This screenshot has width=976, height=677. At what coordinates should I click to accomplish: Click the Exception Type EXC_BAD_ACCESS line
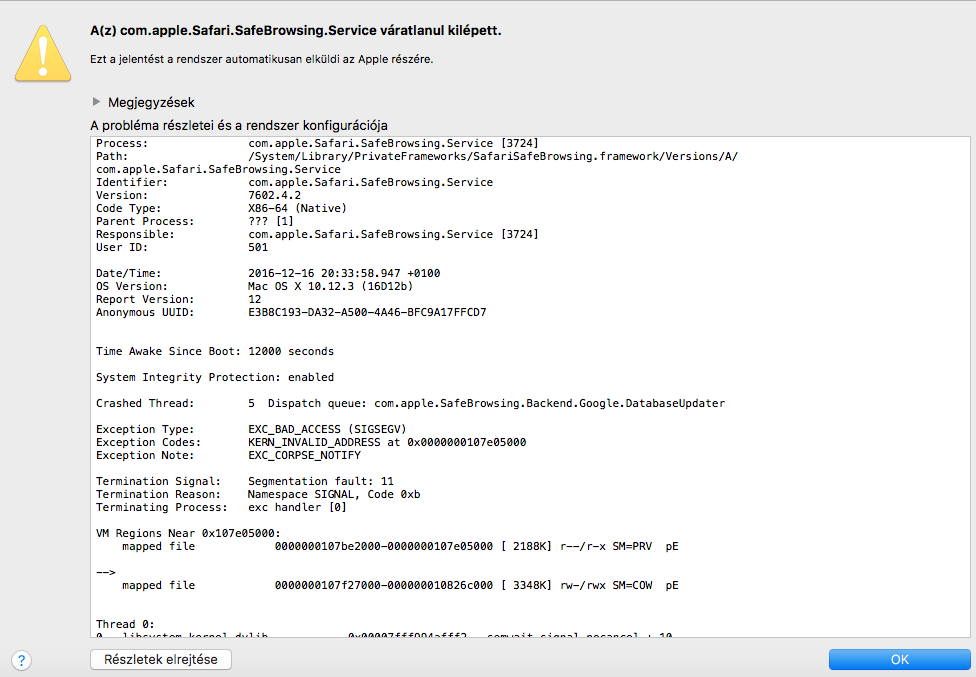(251, 429)
